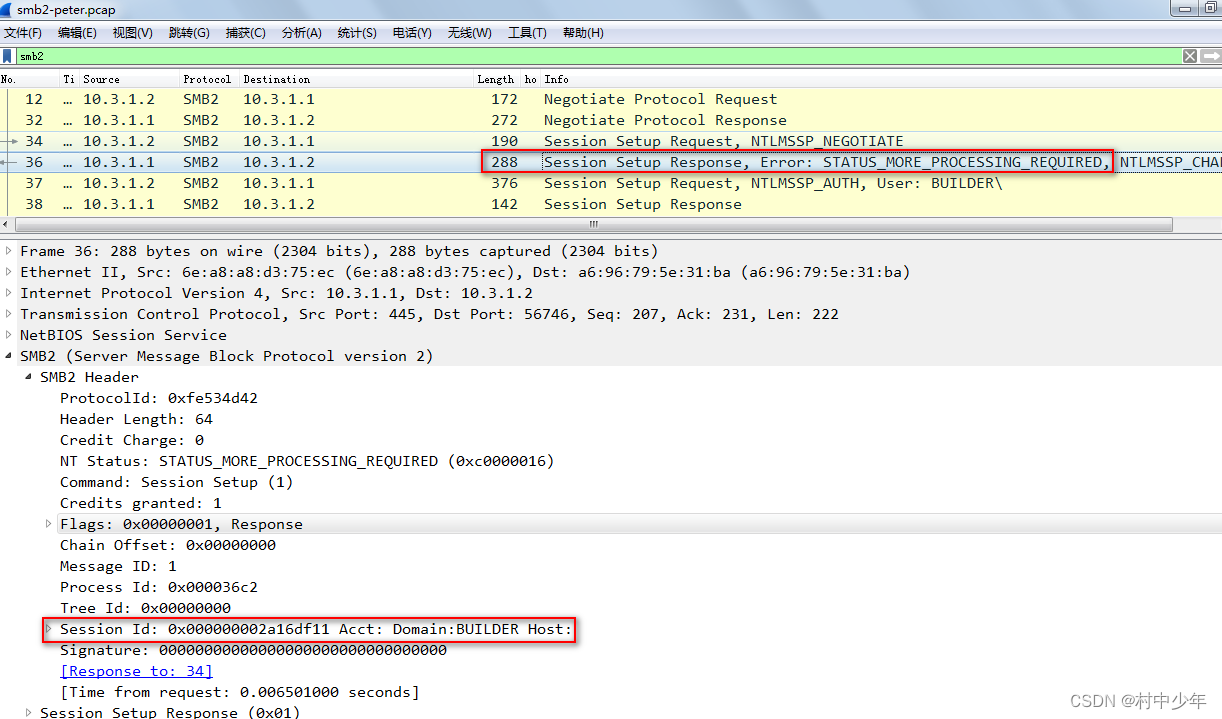Expand the Flags: 0x00000001 field
The height and width of the screenshot is (719, 1222).
(48, 523)
